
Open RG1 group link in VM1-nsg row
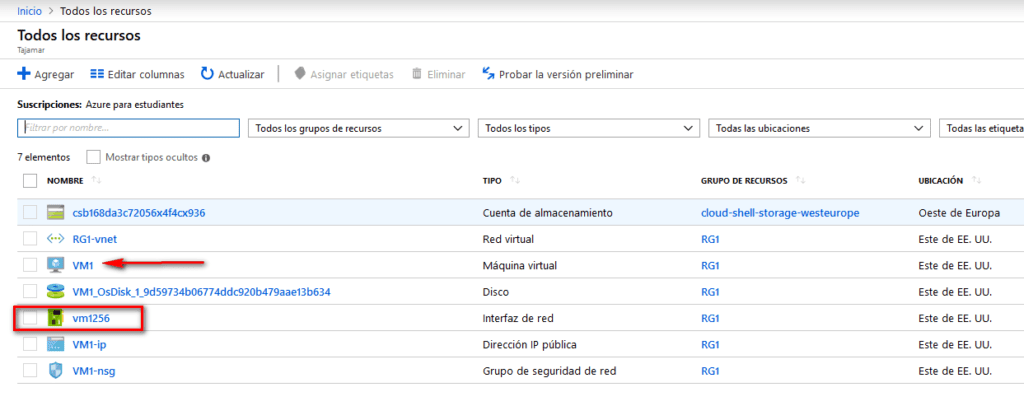[x=710, y=371]
